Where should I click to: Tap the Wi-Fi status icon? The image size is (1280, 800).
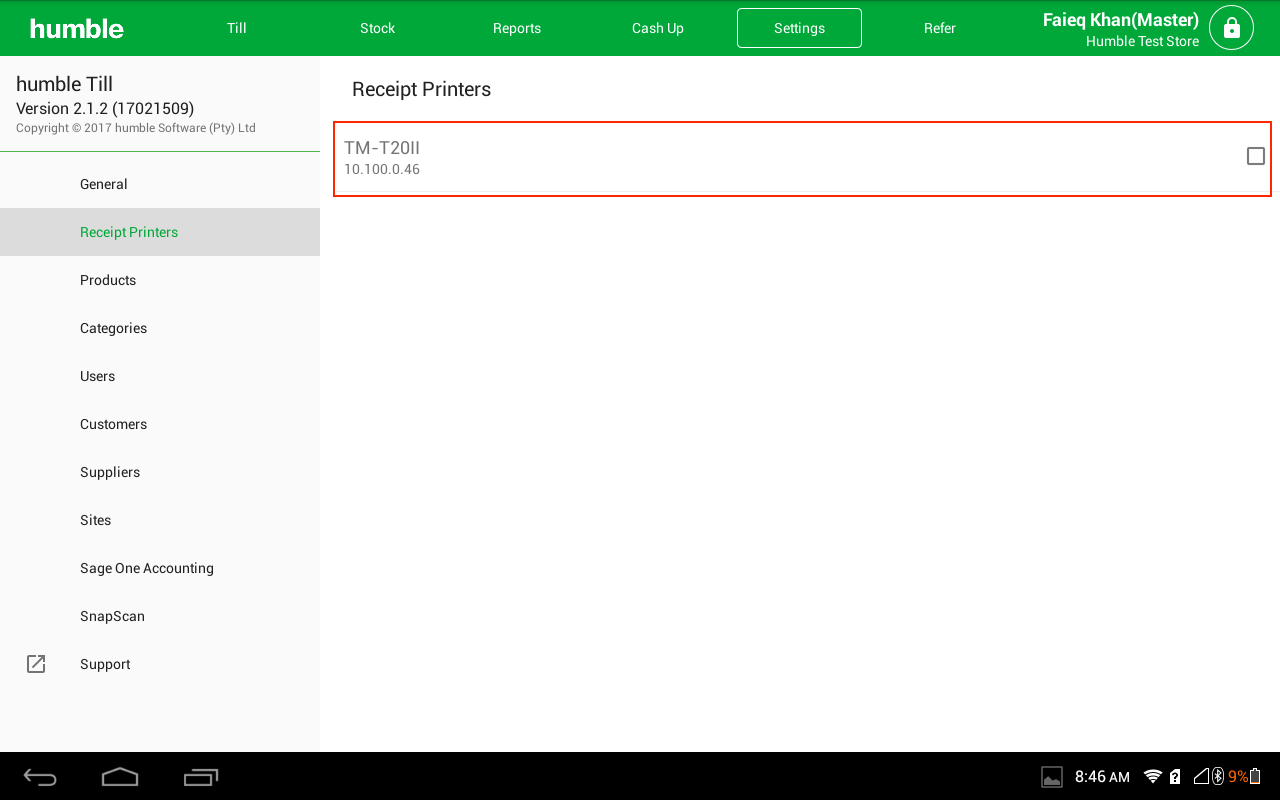click(x=1153, y=777)
